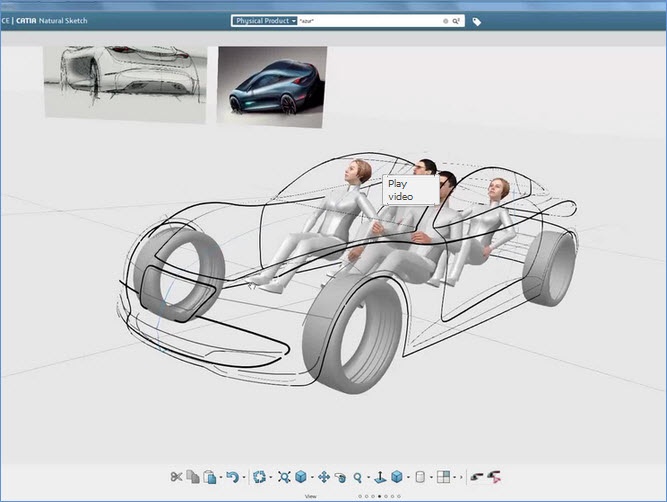Click the Normal View plane-arrow icon
Image resolution: width=667 pixels, height=502 pixels.
coord(380,477)
